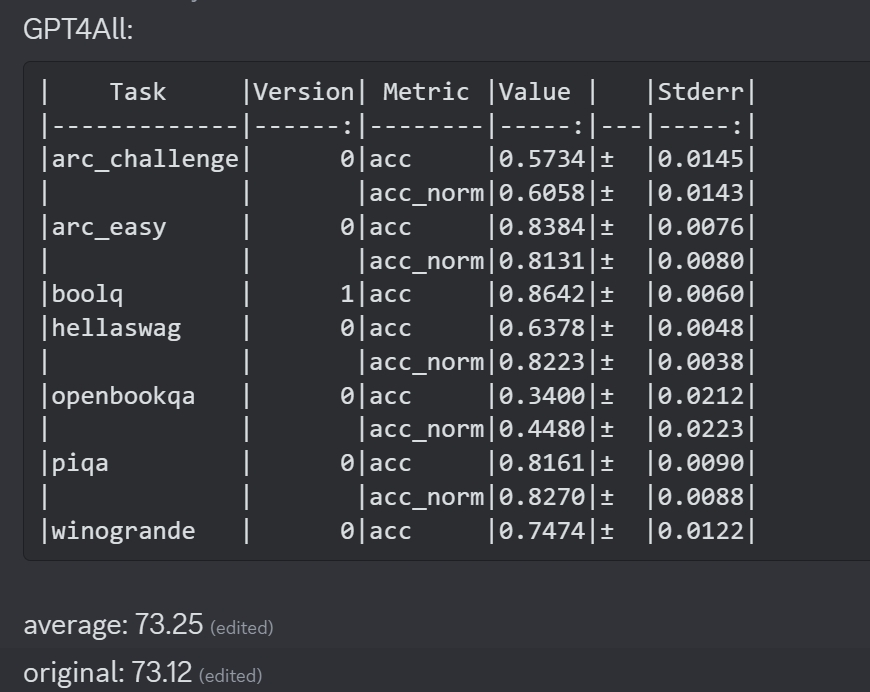Click the winogrande value 0.7474
870x692 pixels.
(x=542, y=530)
